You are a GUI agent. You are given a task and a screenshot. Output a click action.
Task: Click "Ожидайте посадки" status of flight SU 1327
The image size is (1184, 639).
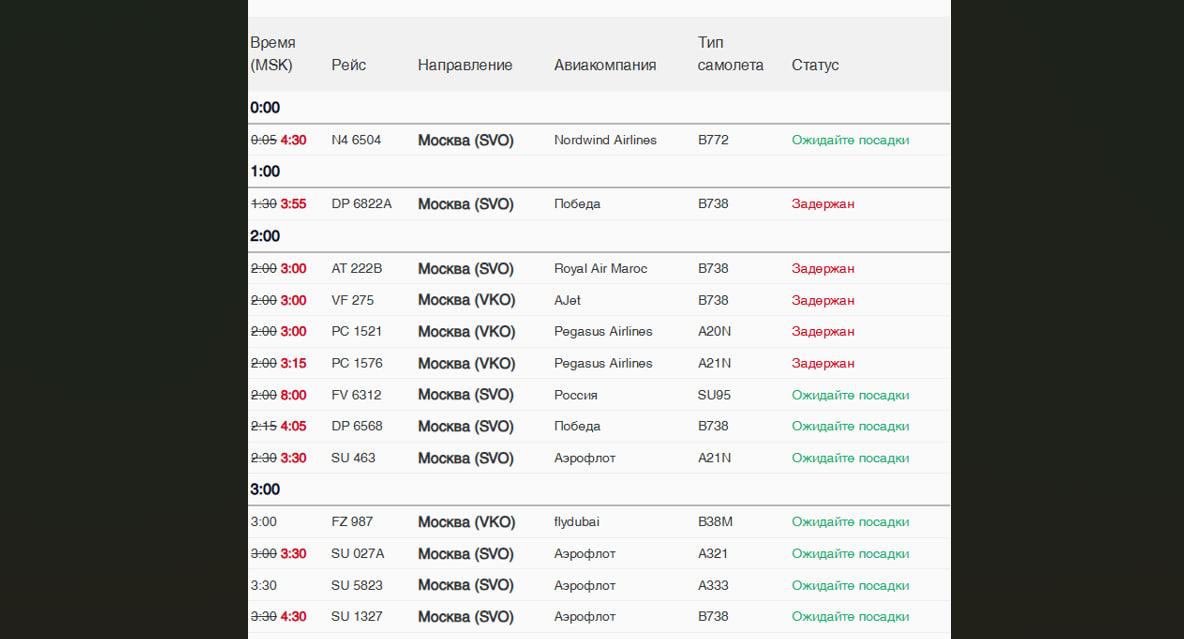click(x=850, y=616)
